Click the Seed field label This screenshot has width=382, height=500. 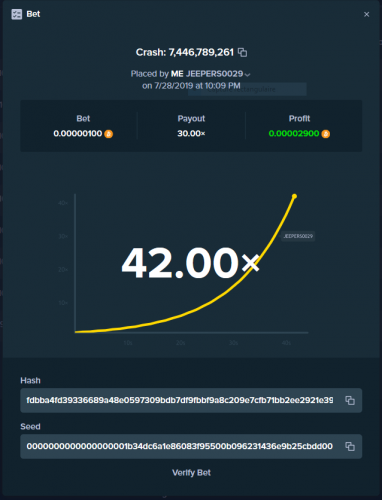click(30, 427)
